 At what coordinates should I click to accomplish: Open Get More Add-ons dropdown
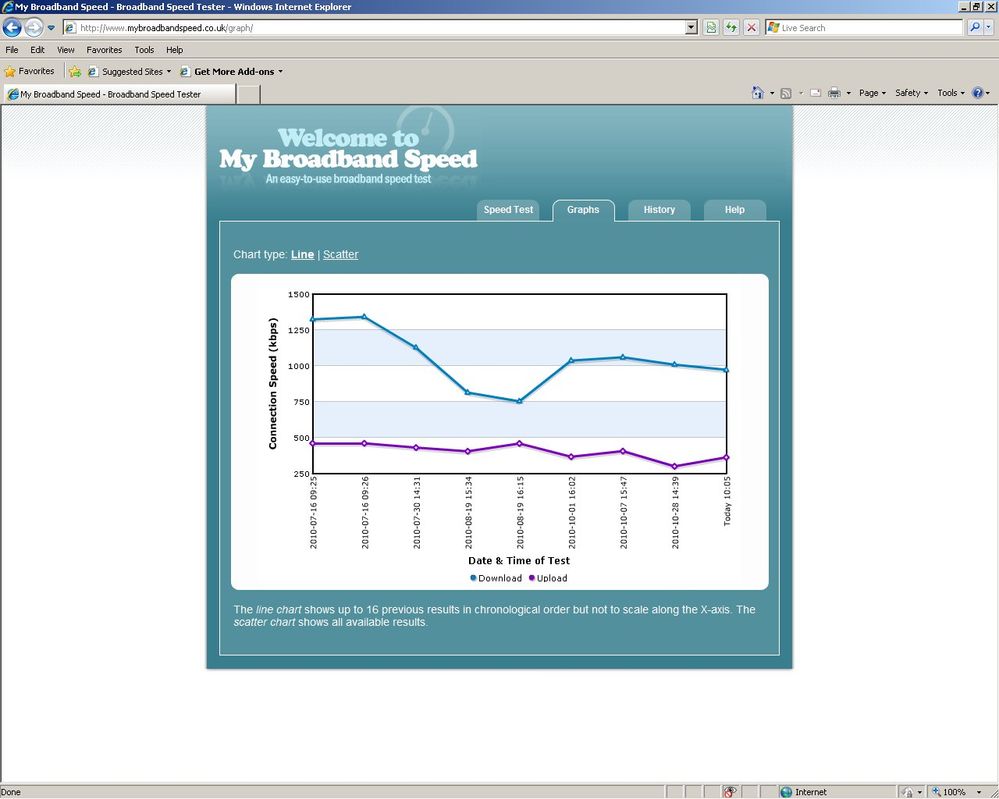(232, 71)
